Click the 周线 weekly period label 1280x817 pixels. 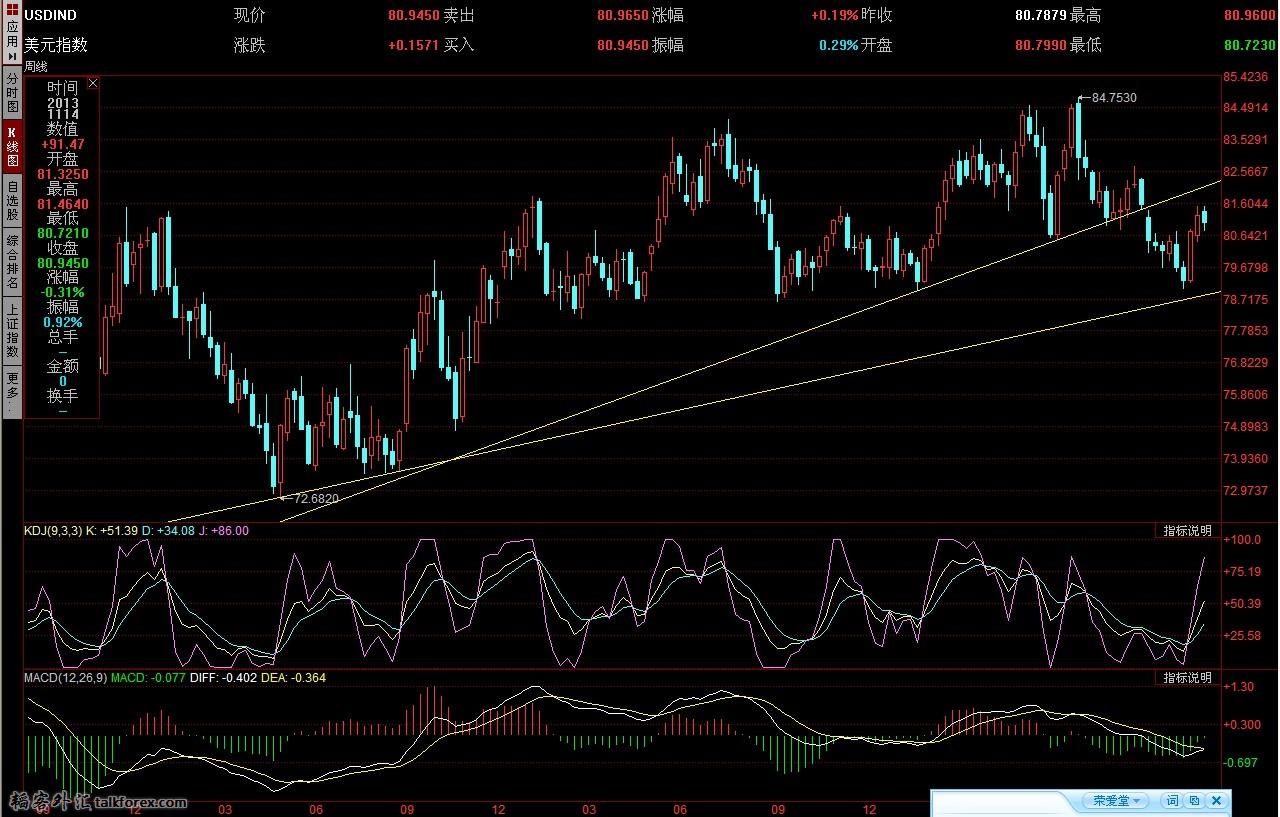point(36,66)
